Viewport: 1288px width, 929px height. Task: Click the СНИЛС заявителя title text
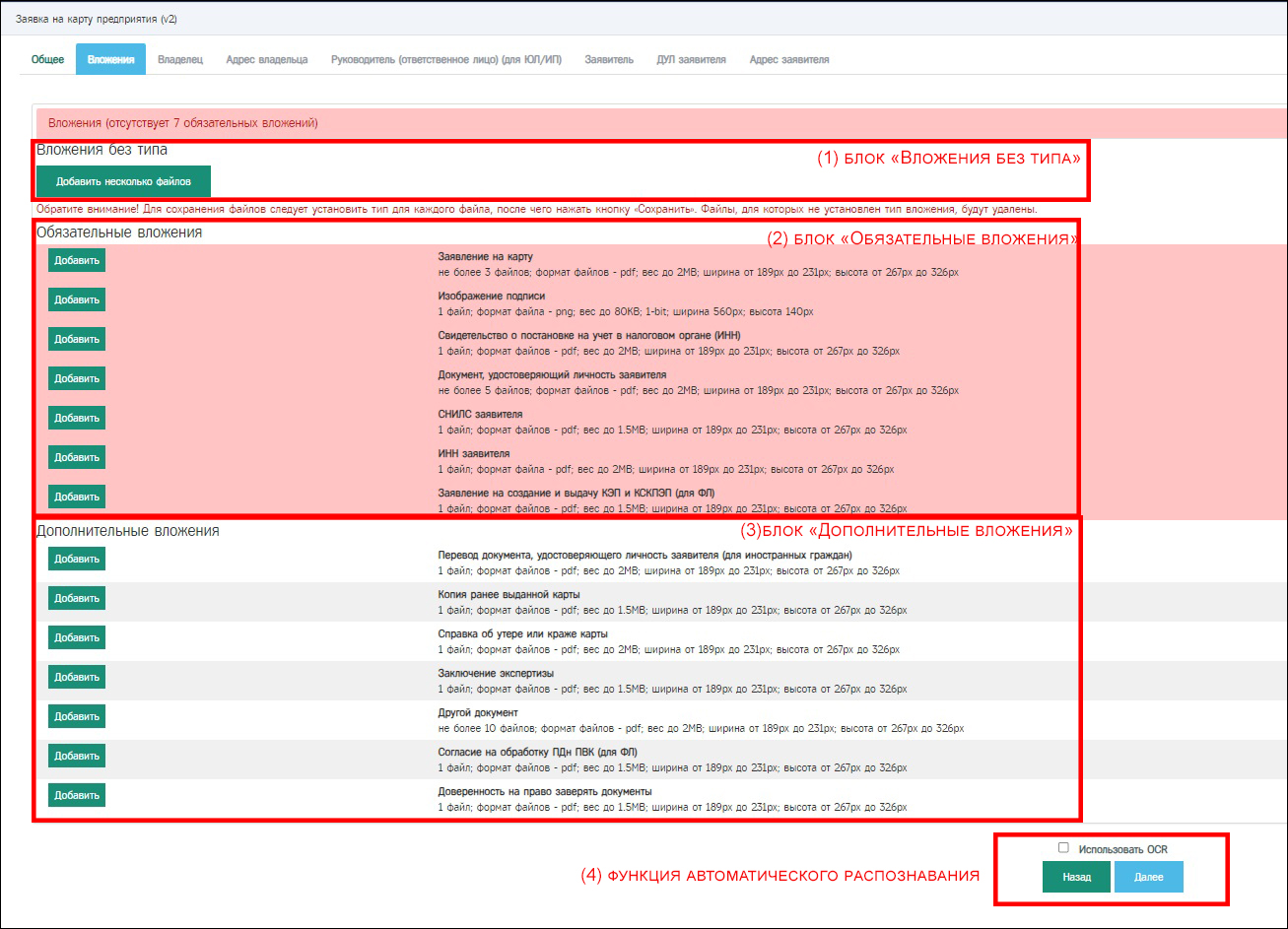[x=480, y=414]
